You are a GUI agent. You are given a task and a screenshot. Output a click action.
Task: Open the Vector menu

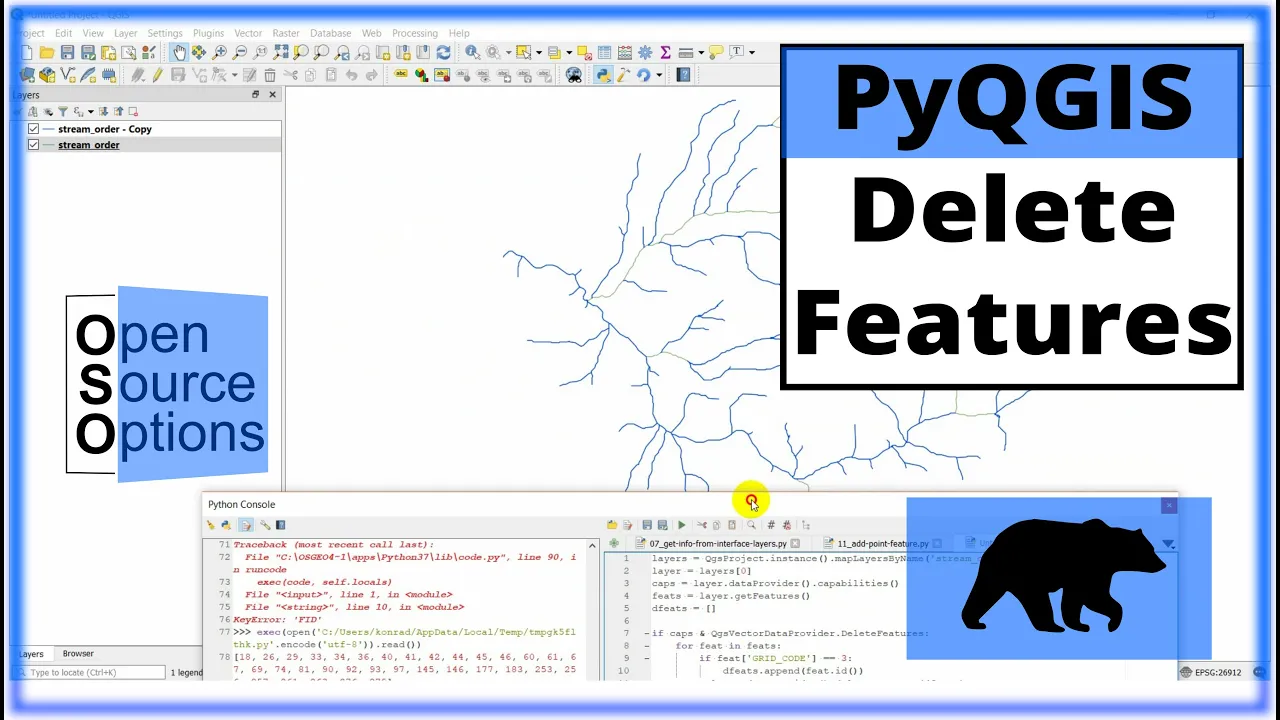(248, 33)
